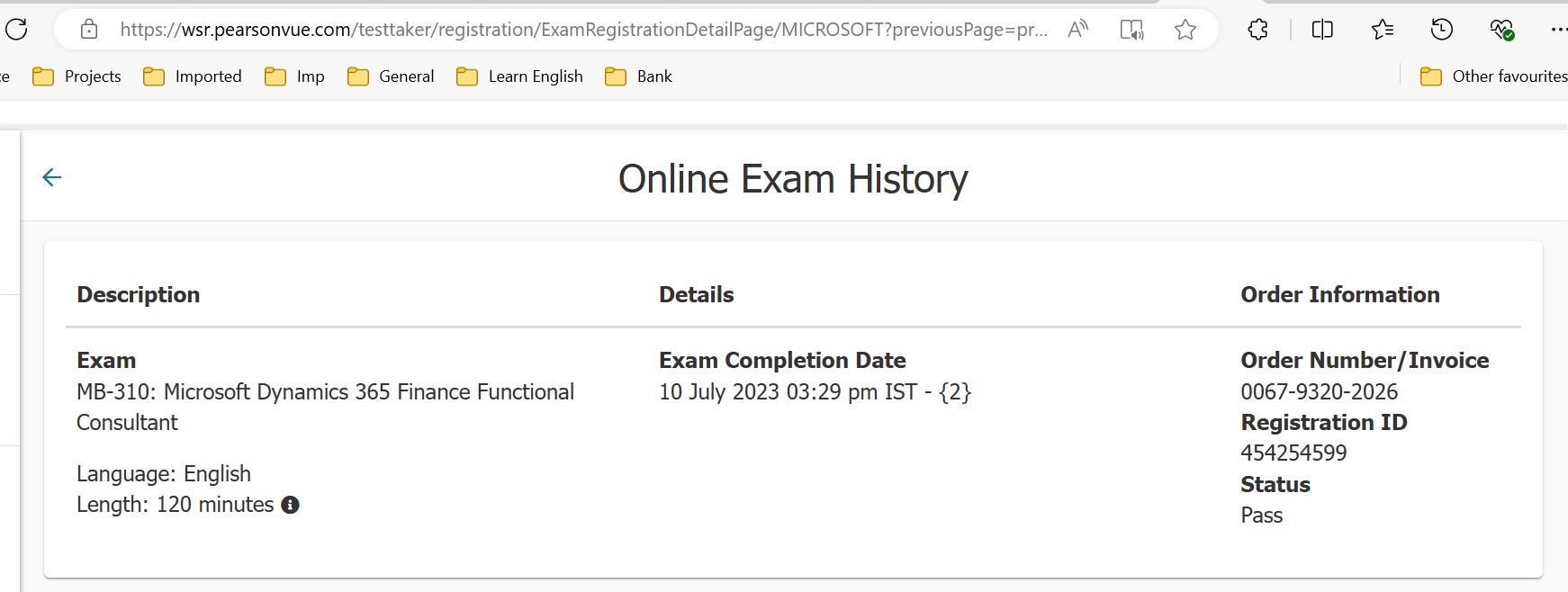Select the Order Number/Invoice label
1568x592 pixels.
click(1365, 361)
